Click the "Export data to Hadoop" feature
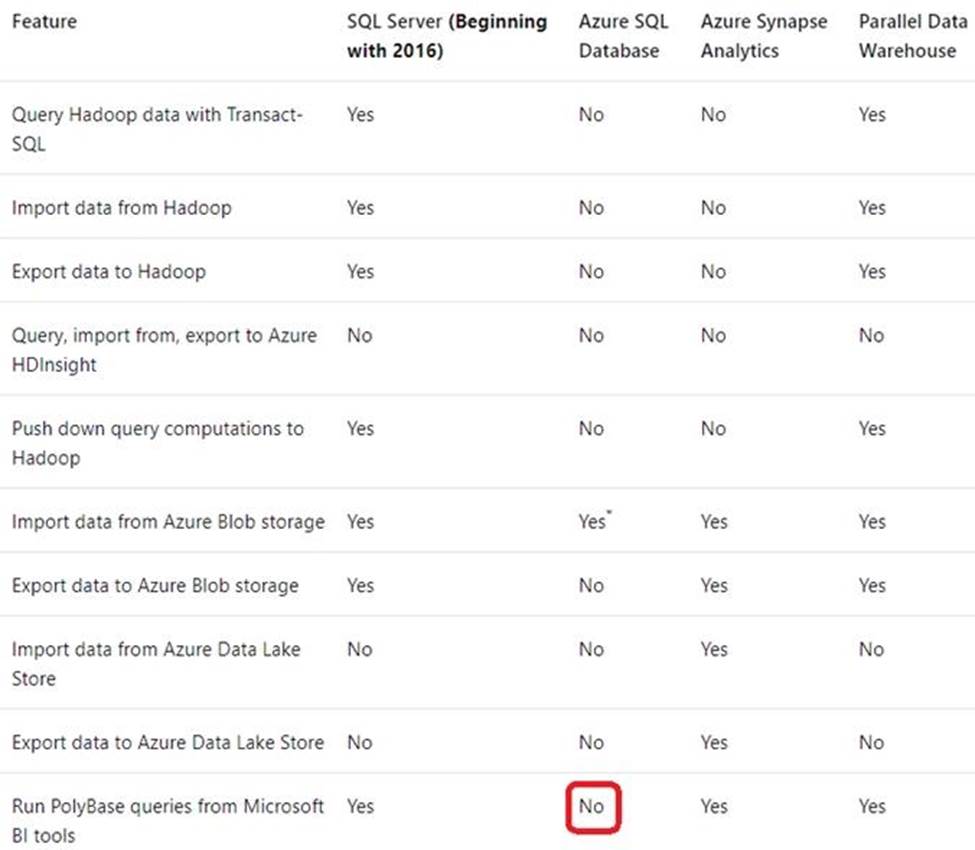Viewport: 975px width, 850px height. point(108,272)
